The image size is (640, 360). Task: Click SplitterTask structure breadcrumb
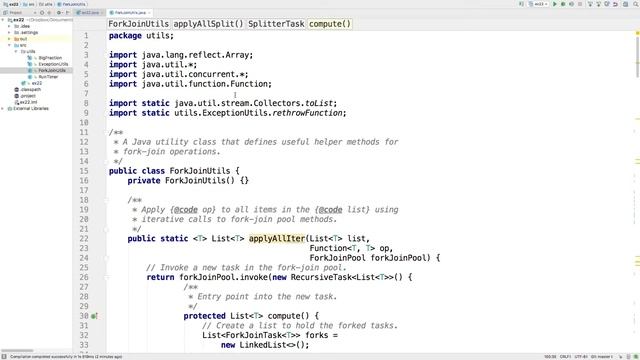click(276, 24)
